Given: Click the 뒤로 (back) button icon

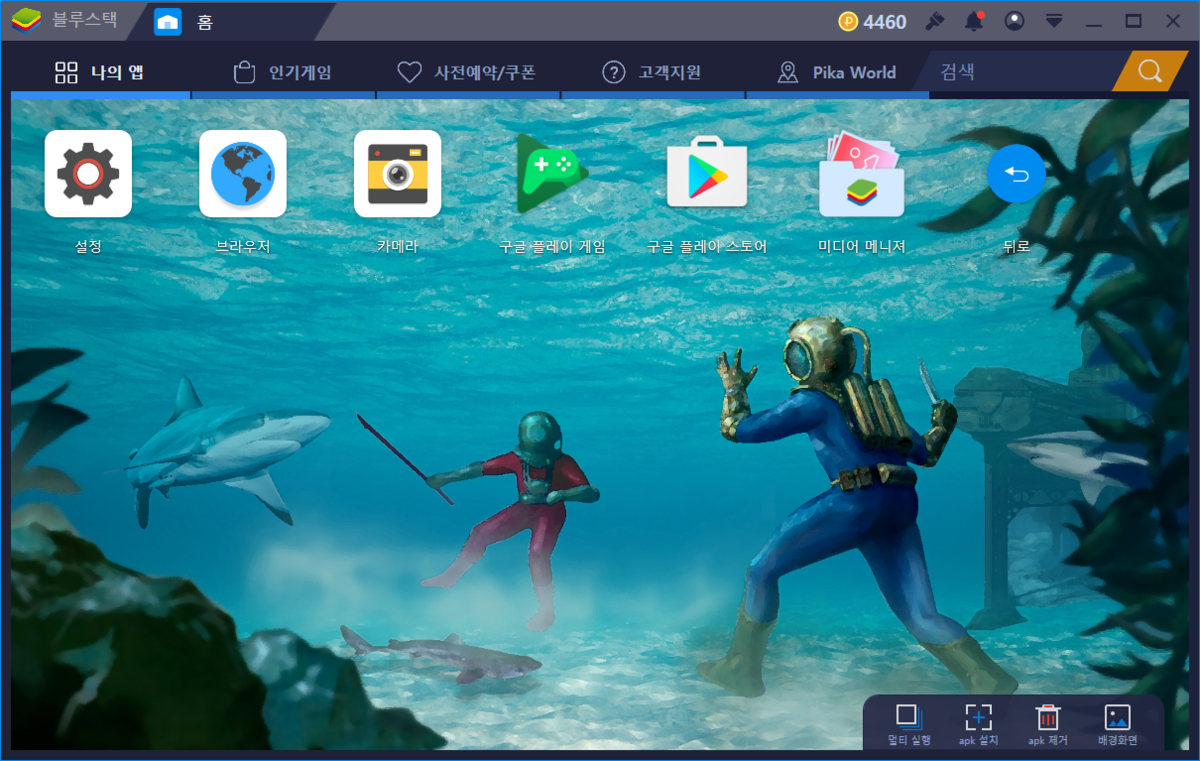Looking at the screenshot, I should click(x=1016, y=173).
